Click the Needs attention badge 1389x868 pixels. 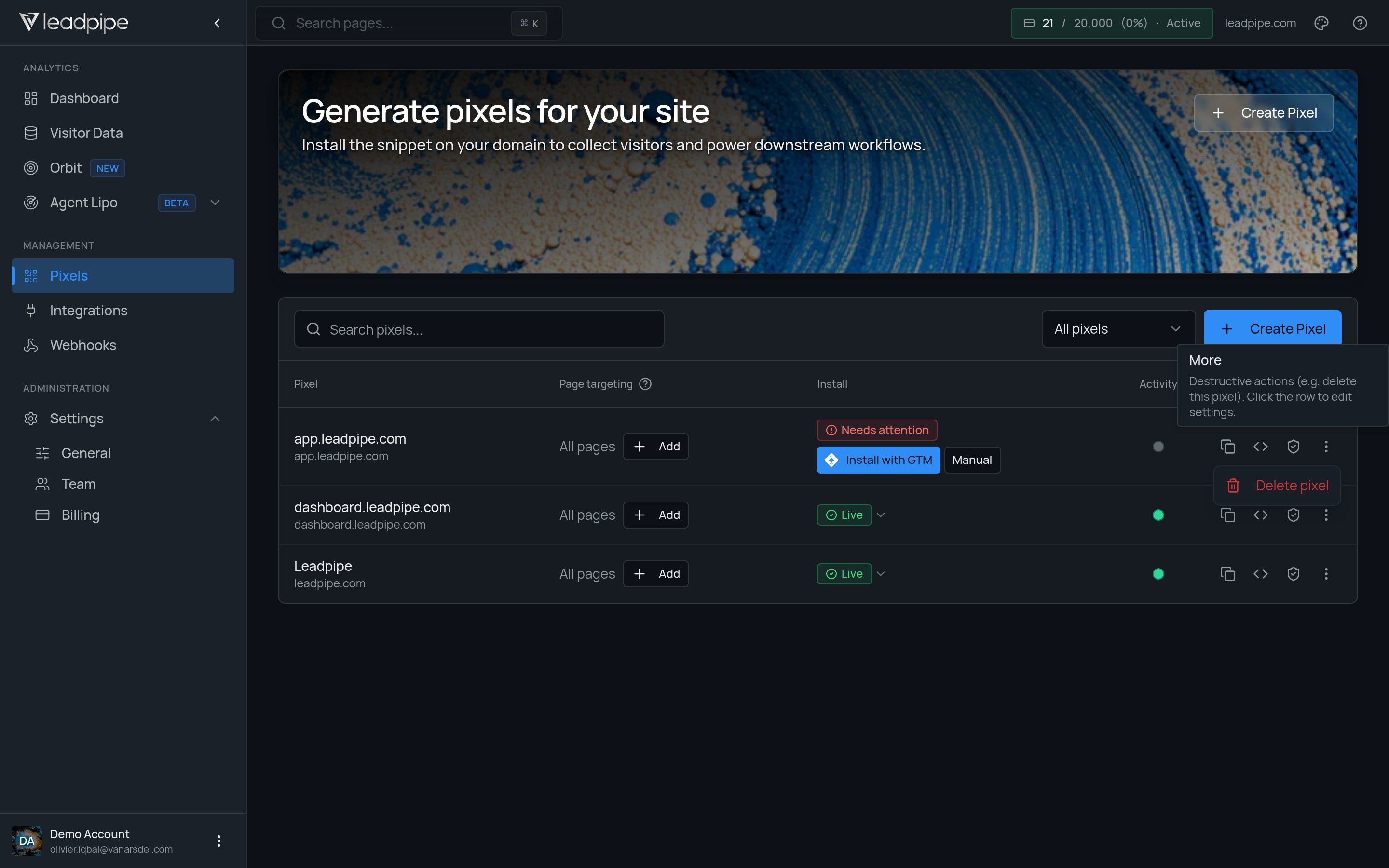[877, 430]
